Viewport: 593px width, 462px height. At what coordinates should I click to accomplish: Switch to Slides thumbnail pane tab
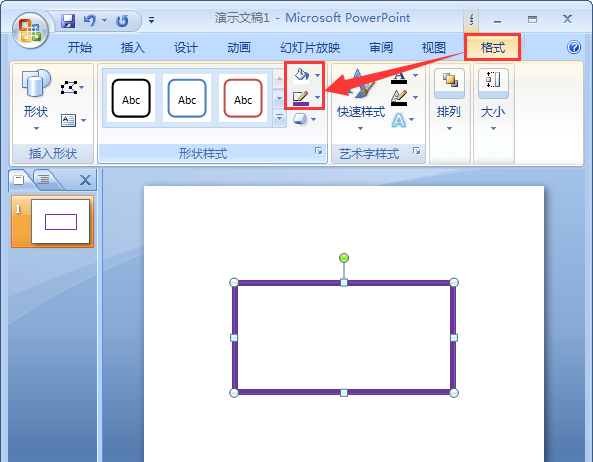click(19, 179)
